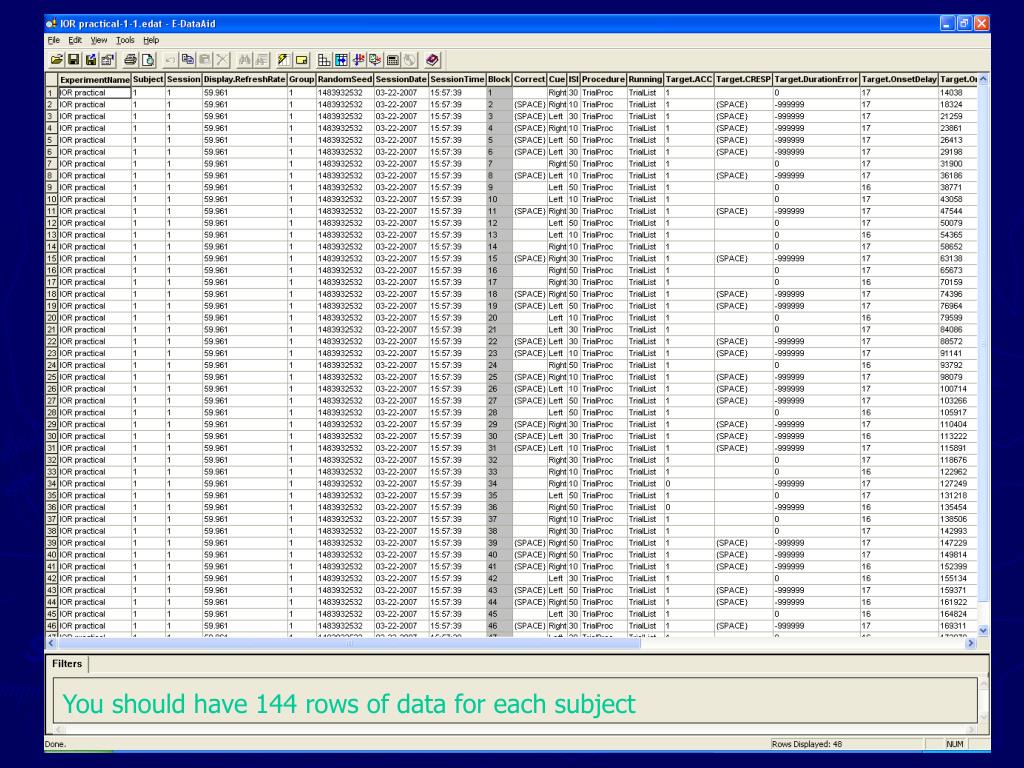
Task: Click the Block cell showing 11
Action: coord(499,211)
